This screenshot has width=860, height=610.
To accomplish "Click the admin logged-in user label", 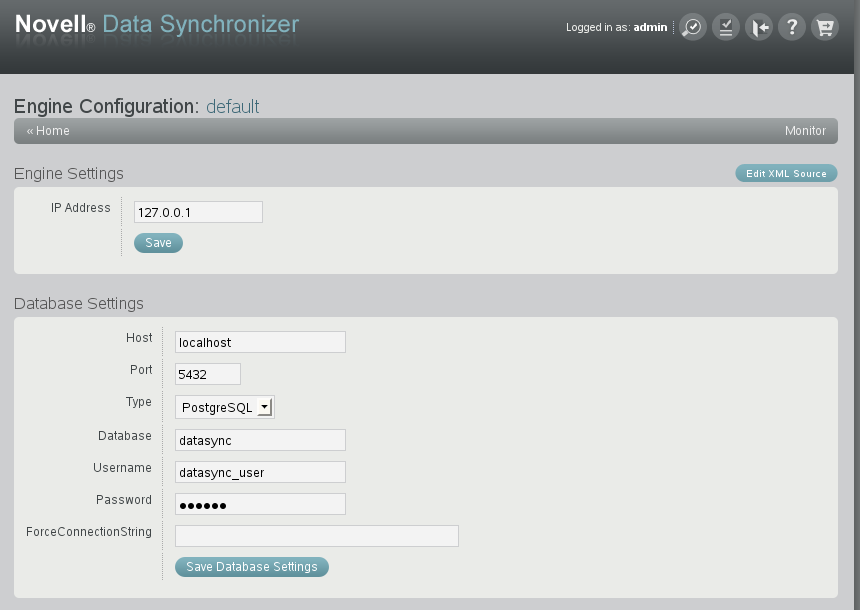I will click(x=650, y=27).
